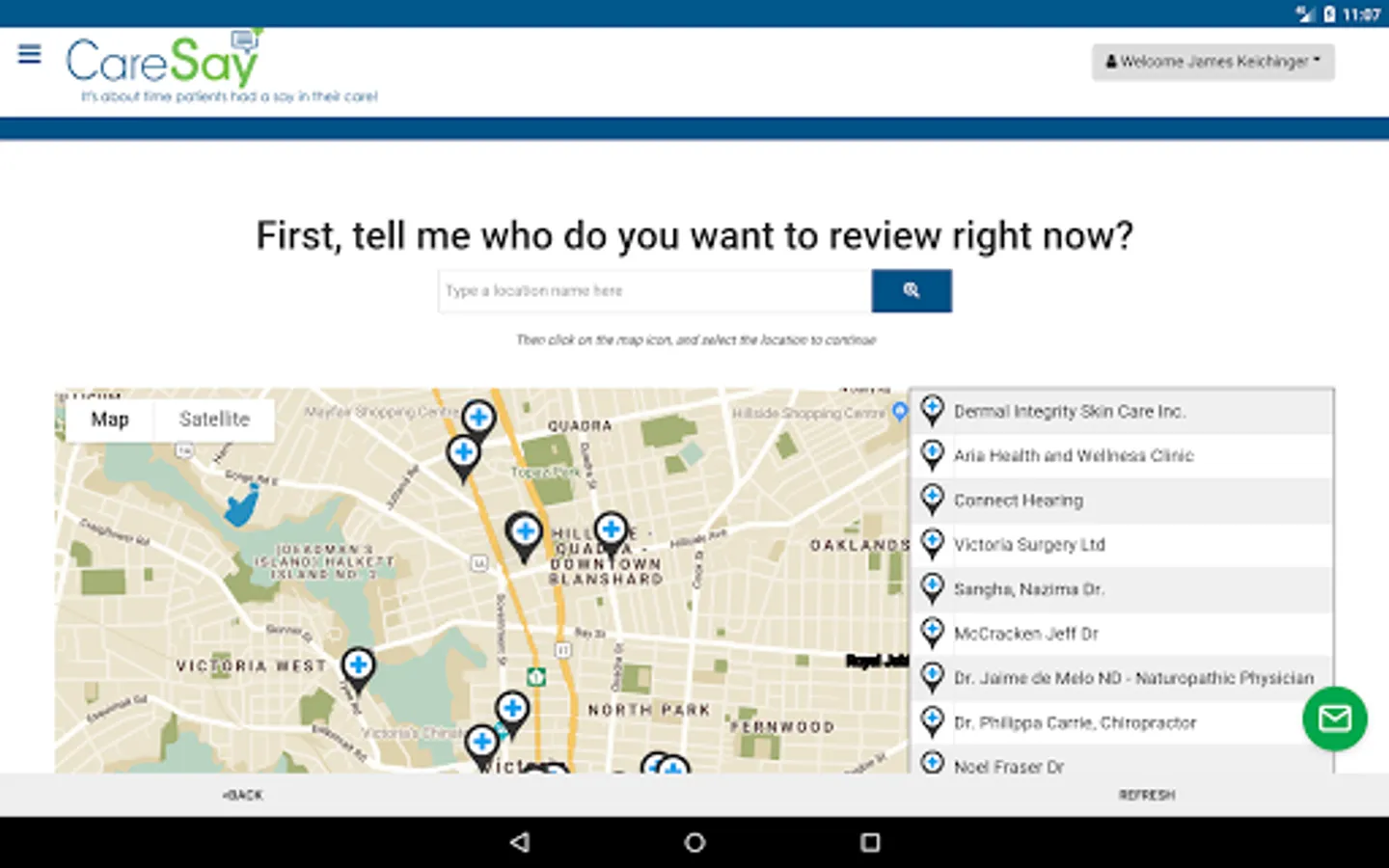Tap the Android back navigation button
The image size is (1389, 868).
pos(520,843)
